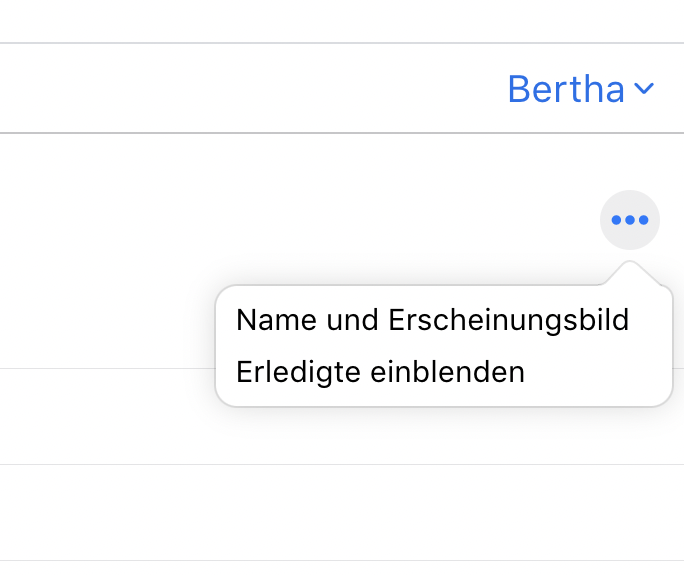The width and height of the screenshot is (684, 575).
Task: Show completed items via Erledigte einblenden
Action: click(380, 372)
